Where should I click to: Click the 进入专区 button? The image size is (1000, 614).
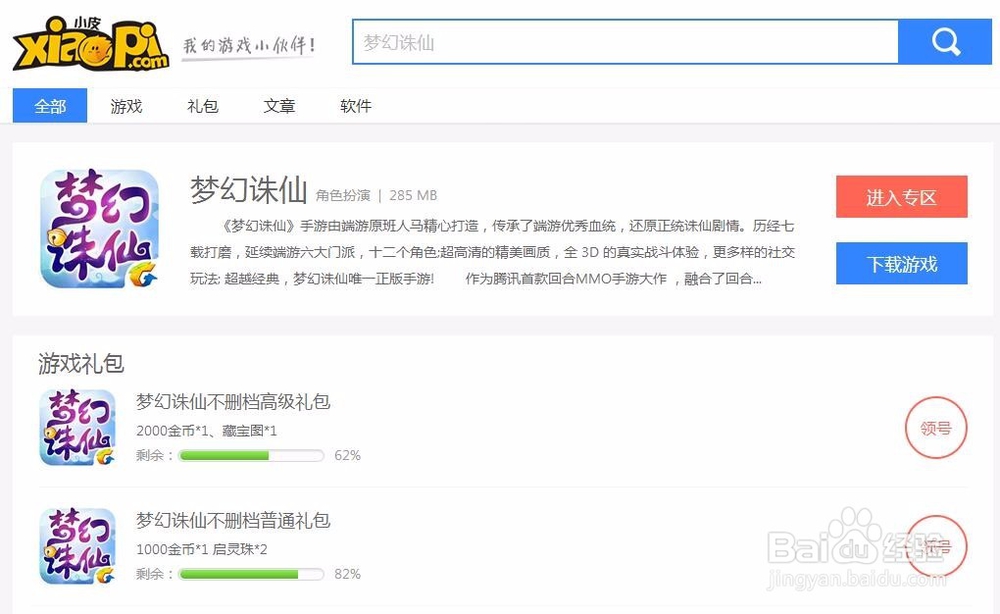901,197
